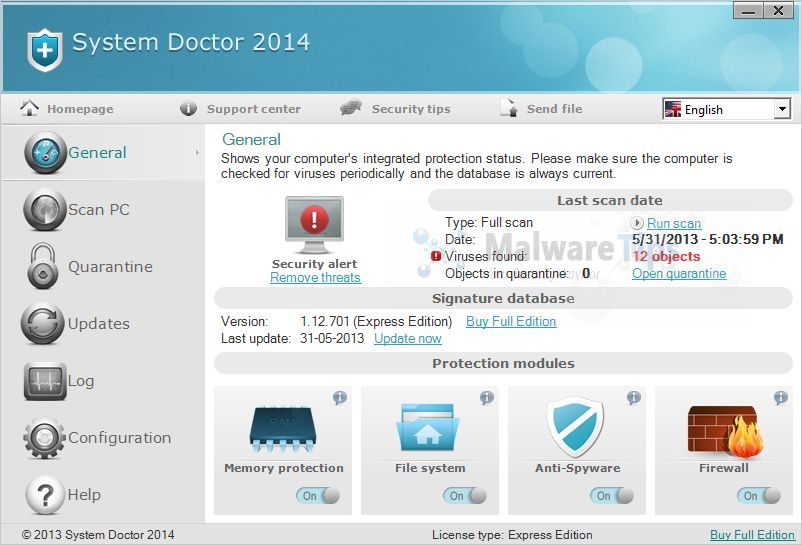Image resolution: width=802 pixels, height=545 pixels.
Task: Open info for Firewall module
Action: tap(781, 397)
